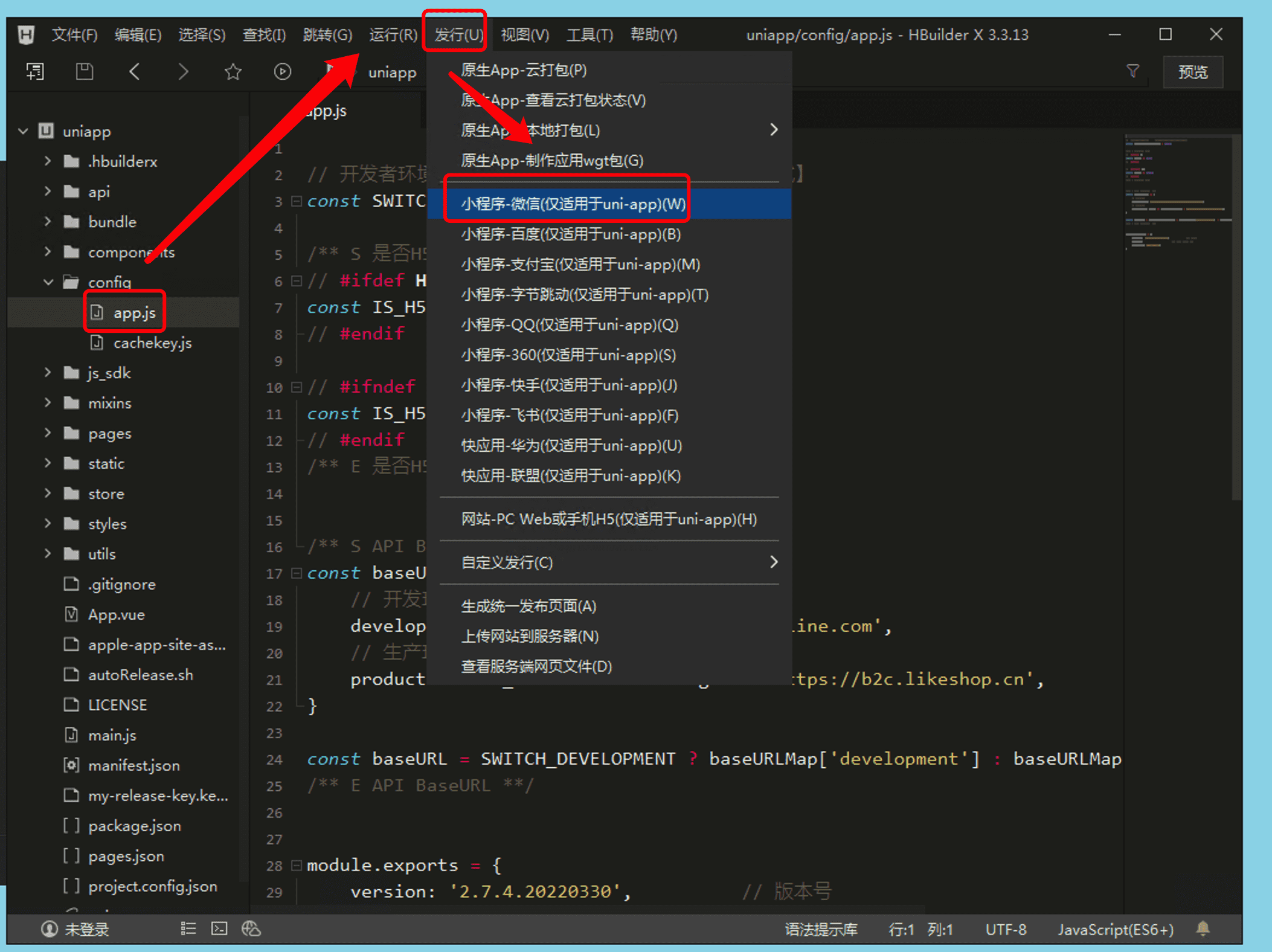Image resolution: width=1272 pixels, height=952 pixels.
Task: Expand the .hbuilderx folder
Action: coord(47,161)
